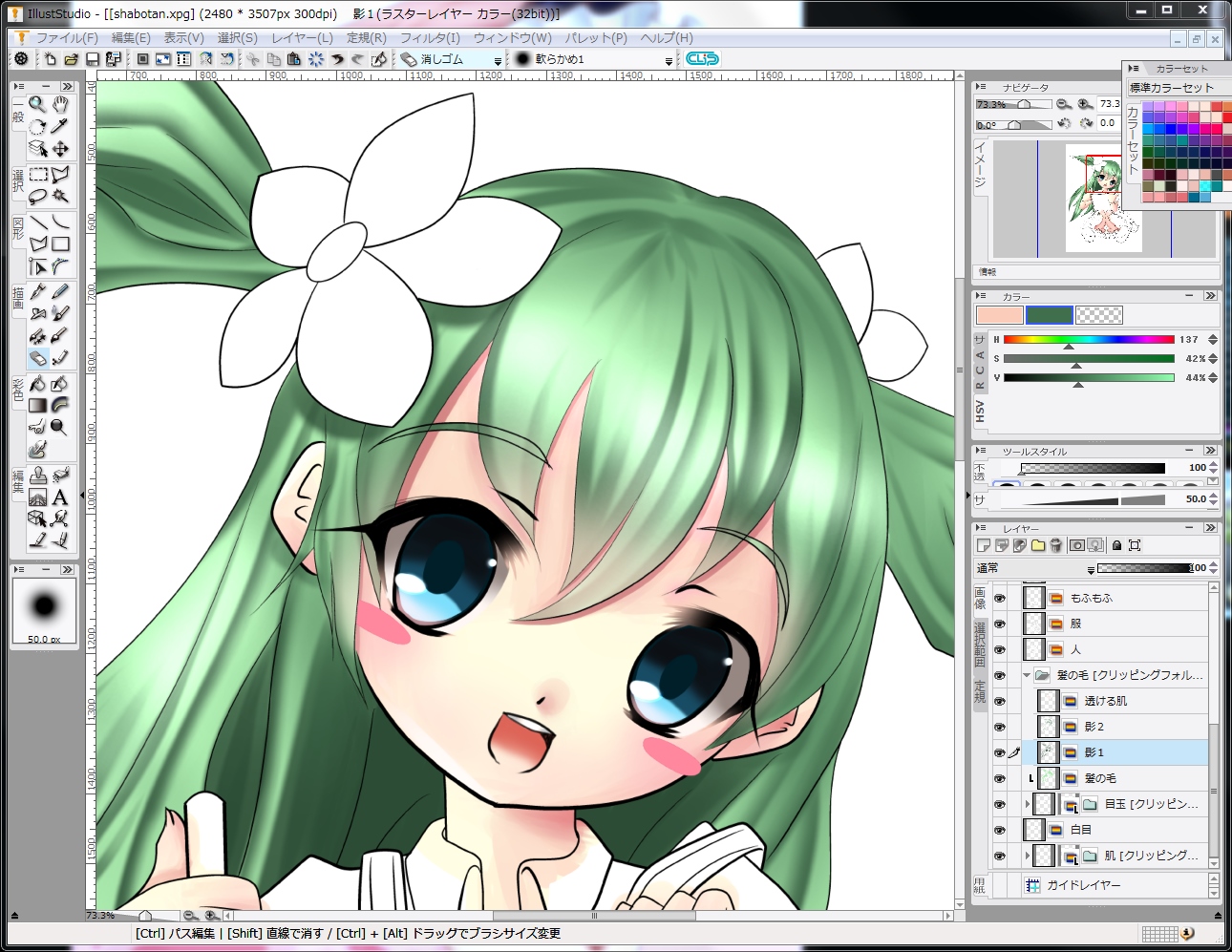Hide the 白目 layer

point(999,830)
